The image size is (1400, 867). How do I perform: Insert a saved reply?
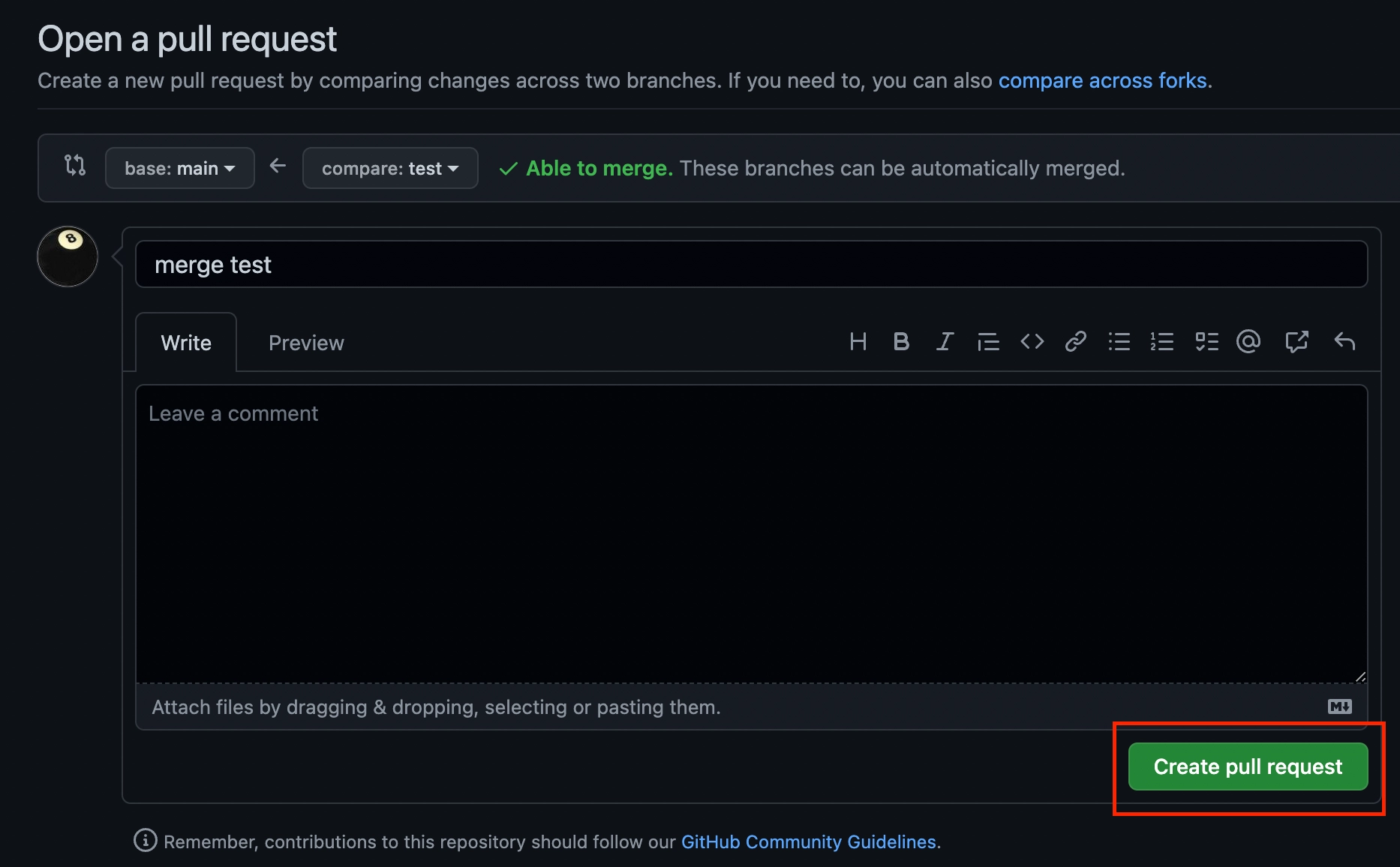(1344, 342)
